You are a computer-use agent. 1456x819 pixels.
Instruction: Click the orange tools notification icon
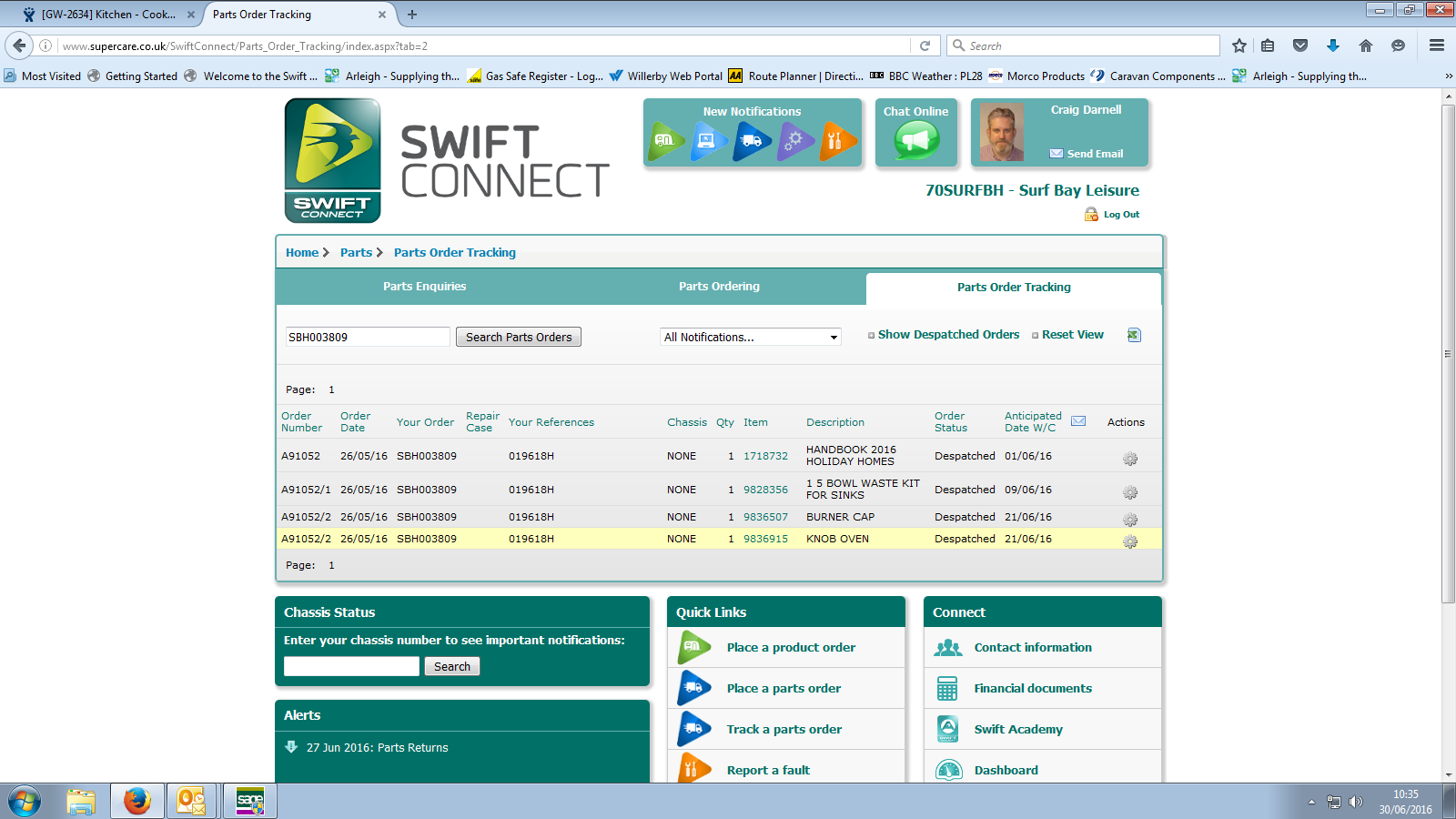pos(836,141)
